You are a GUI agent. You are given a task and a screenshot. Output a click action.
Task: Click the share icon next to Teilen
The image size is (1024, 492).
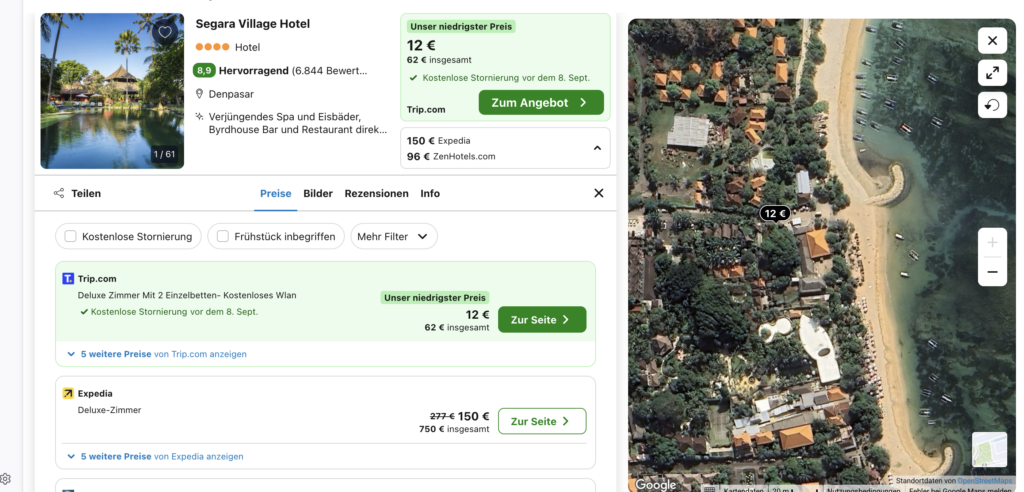click(x=59, y=193)
